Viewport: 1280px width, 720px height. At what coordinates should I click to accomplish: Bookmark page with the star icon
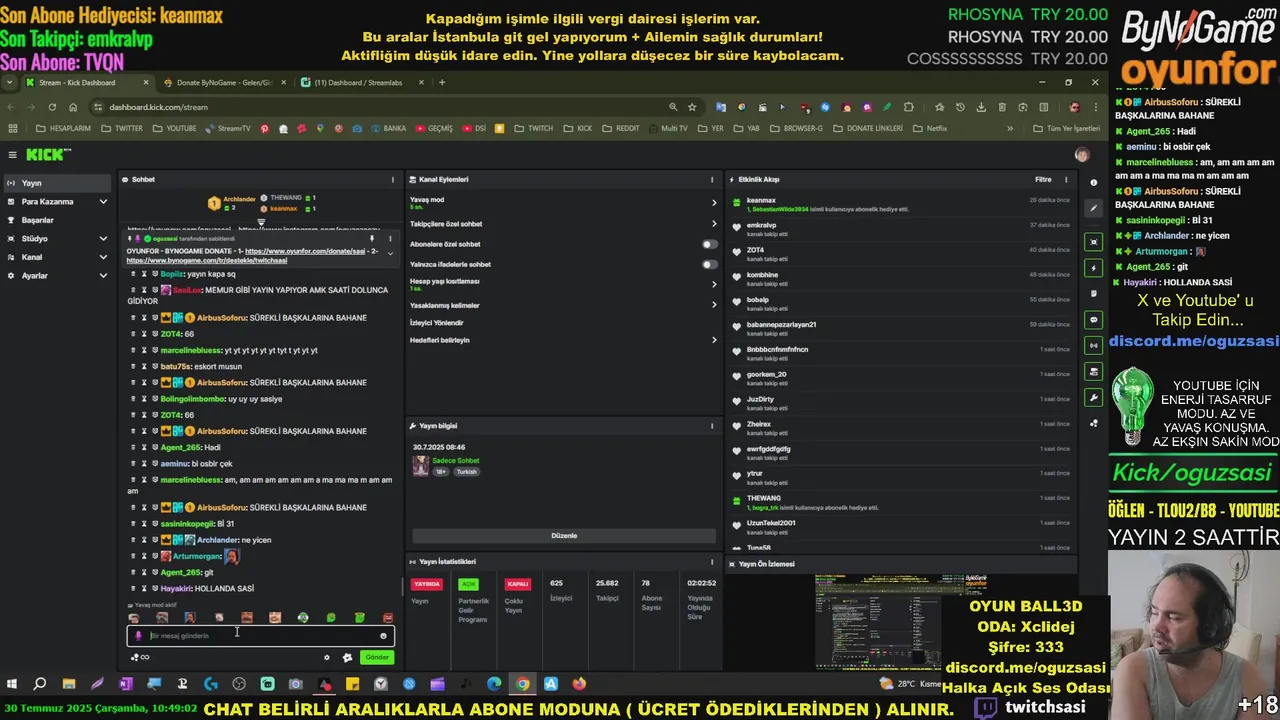691,107
